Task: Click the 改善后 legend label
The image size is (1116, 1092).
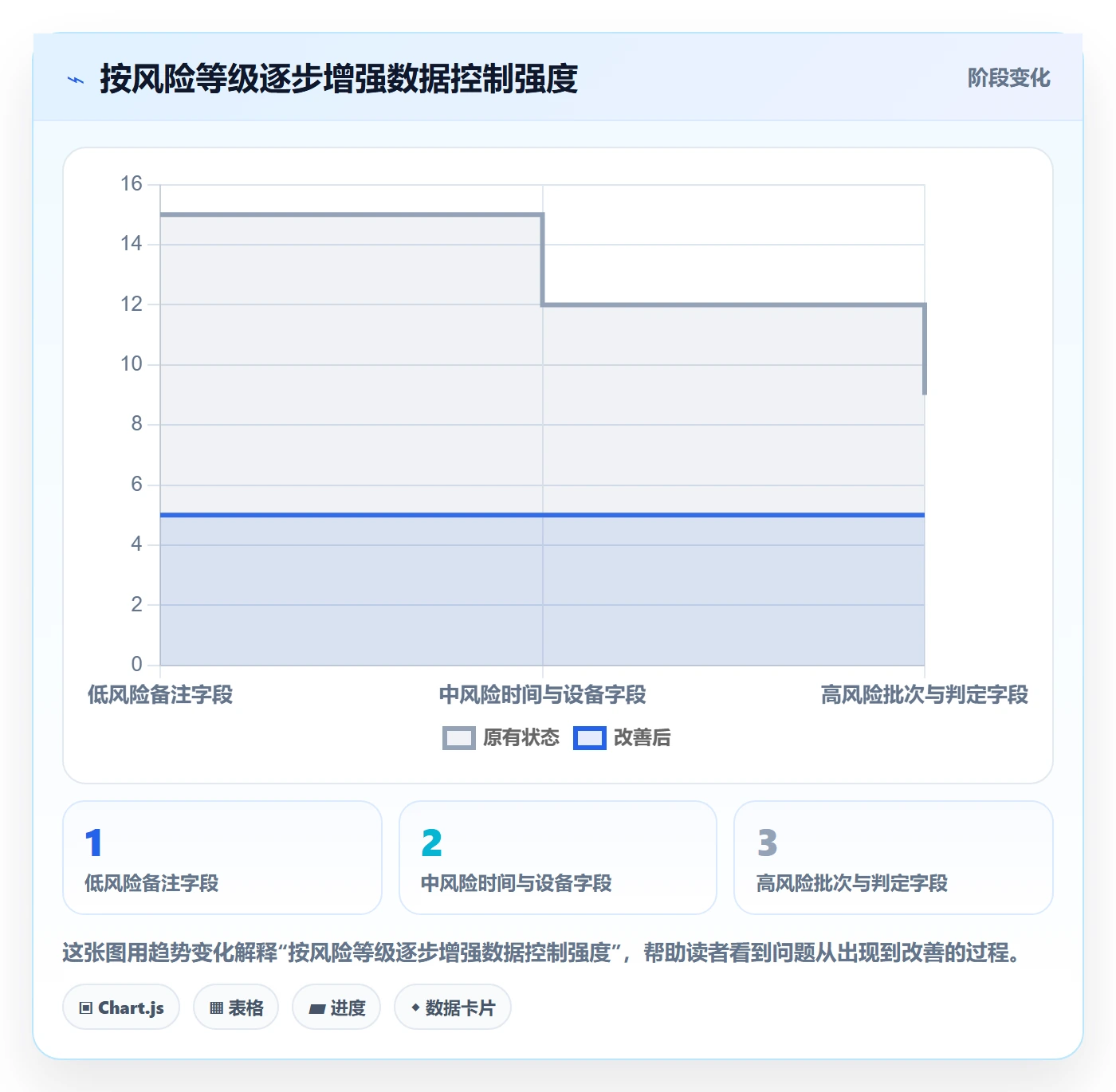Action: (x=642, y=738)
